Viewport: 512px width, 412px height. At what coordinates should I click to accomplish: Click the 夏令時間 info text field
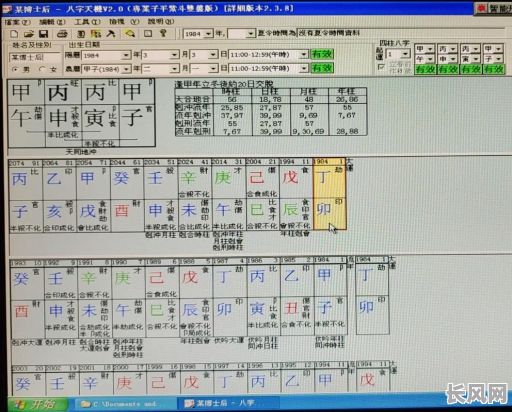[400, 33]
